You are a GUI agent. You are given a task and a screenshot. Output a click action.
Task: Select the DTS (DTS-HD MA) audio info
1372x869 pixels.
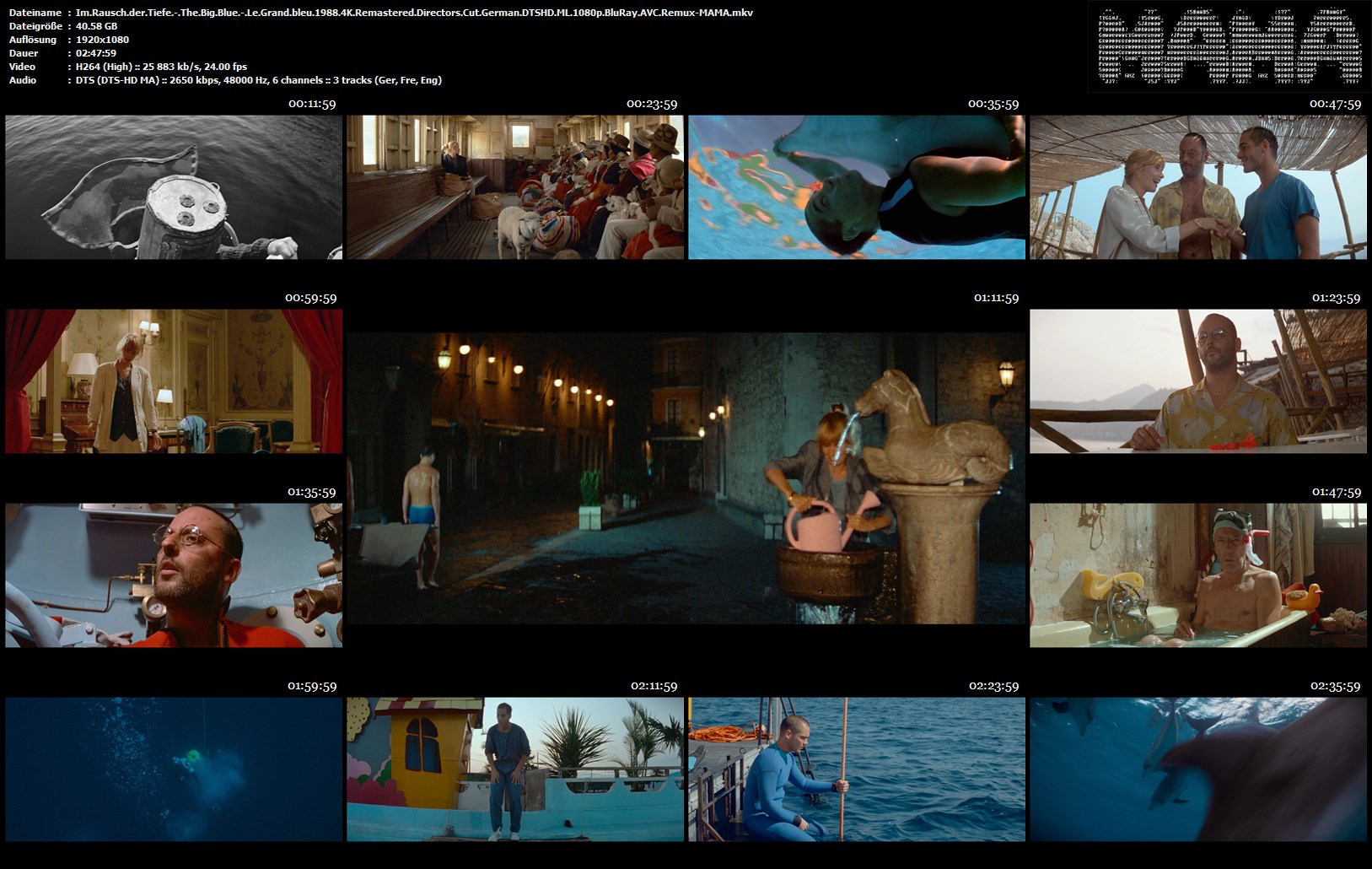[x=259, y=80]
